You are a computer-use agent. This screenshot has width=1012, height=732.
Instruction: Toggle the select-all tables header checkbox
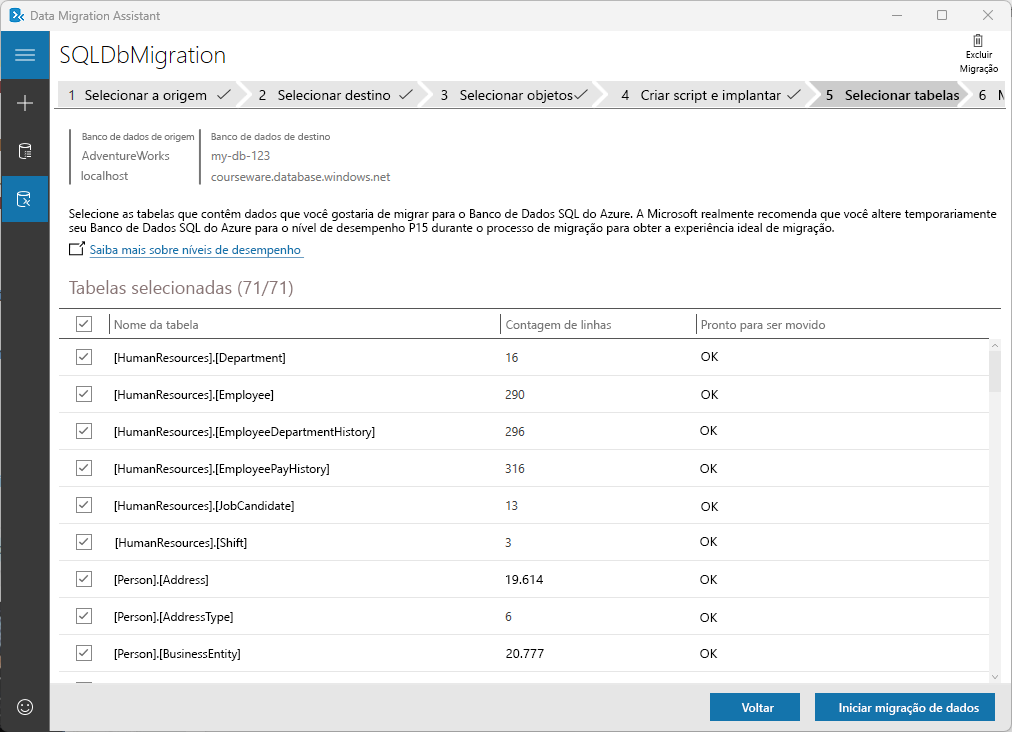(84, 324)
